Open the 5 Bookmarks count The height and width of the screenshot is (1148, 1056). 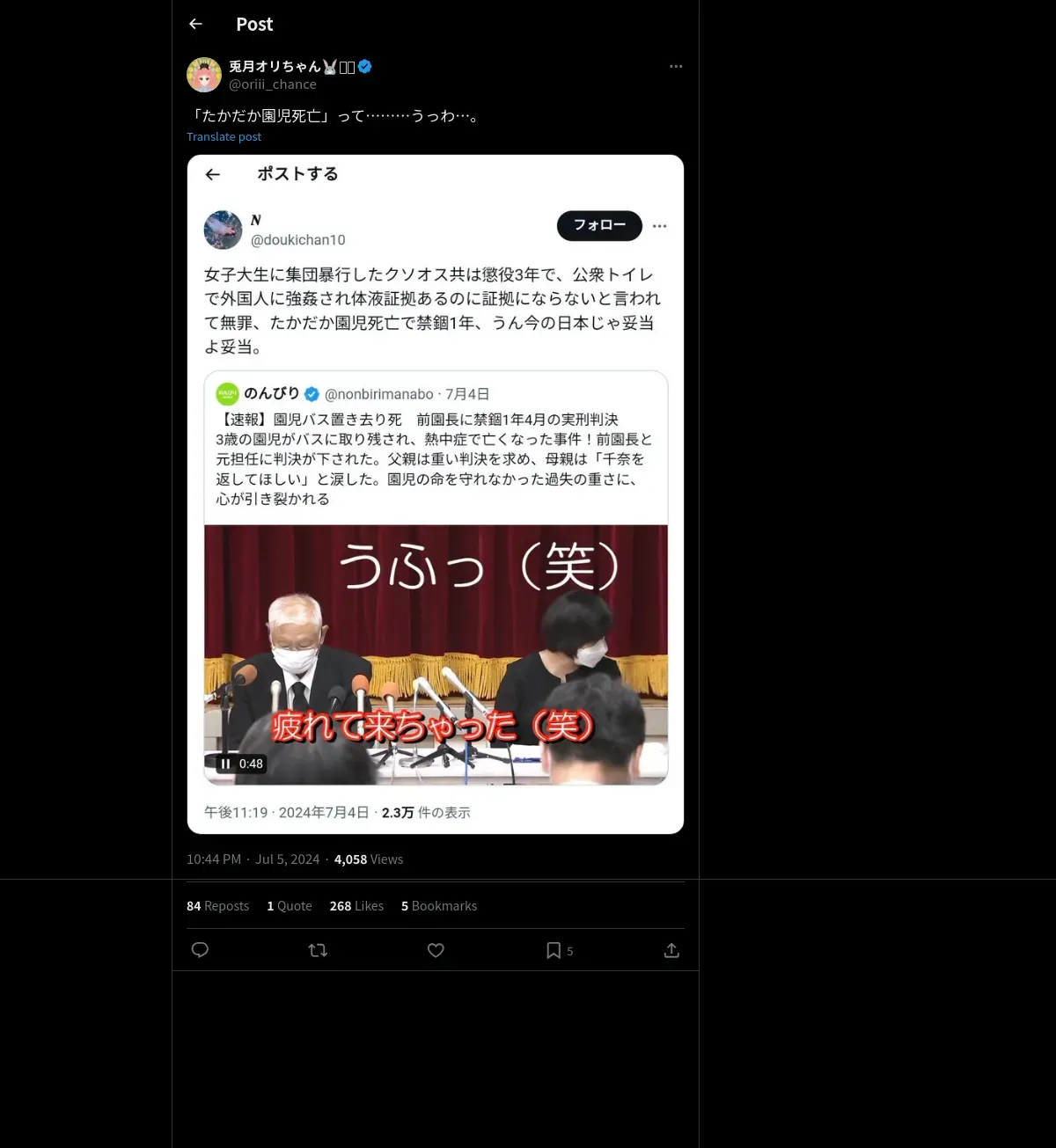point(439,906)
